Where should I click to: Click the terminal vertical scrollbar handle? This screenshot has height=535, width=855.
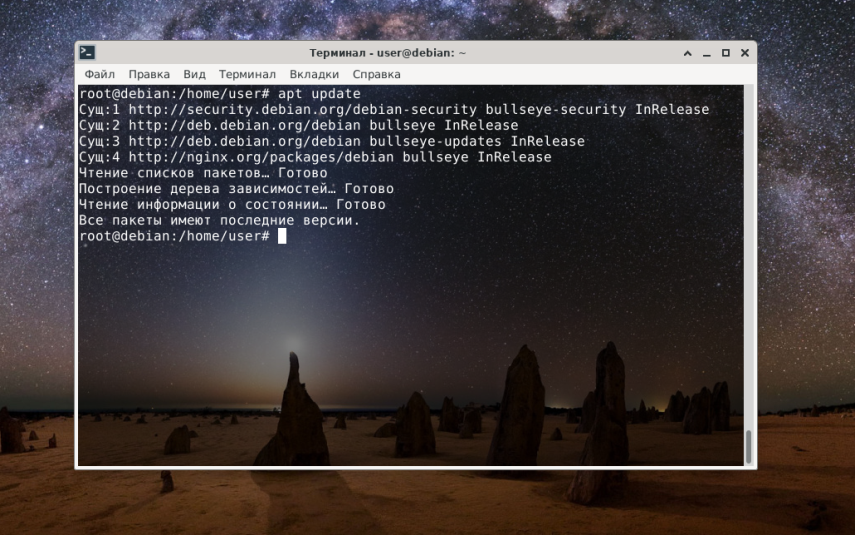749,446
